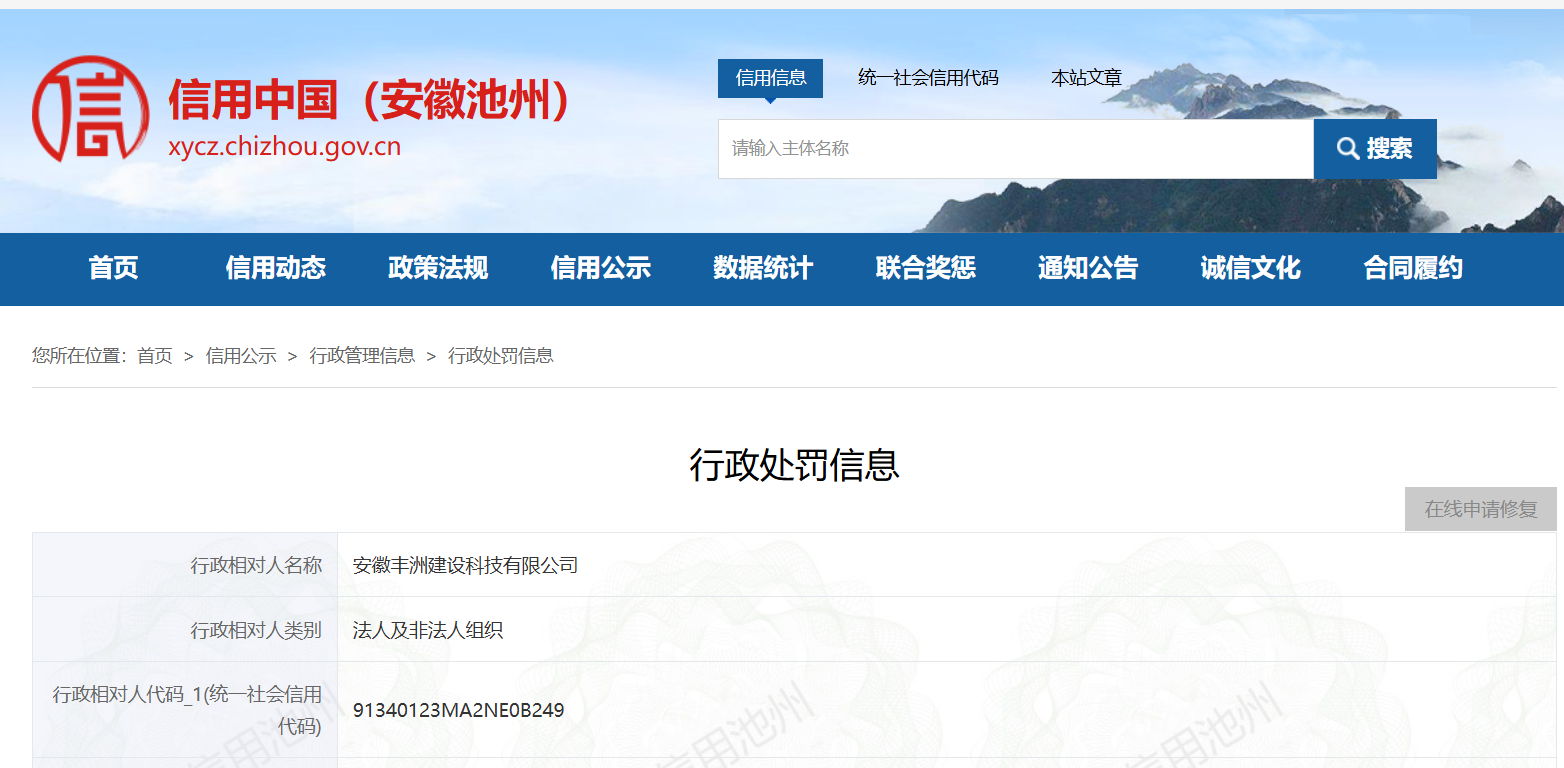Image resolution: width=1564 pixels, height=768 pixels.
Task: Open 首页 in the navigation bar
Action: coord(113,268)
